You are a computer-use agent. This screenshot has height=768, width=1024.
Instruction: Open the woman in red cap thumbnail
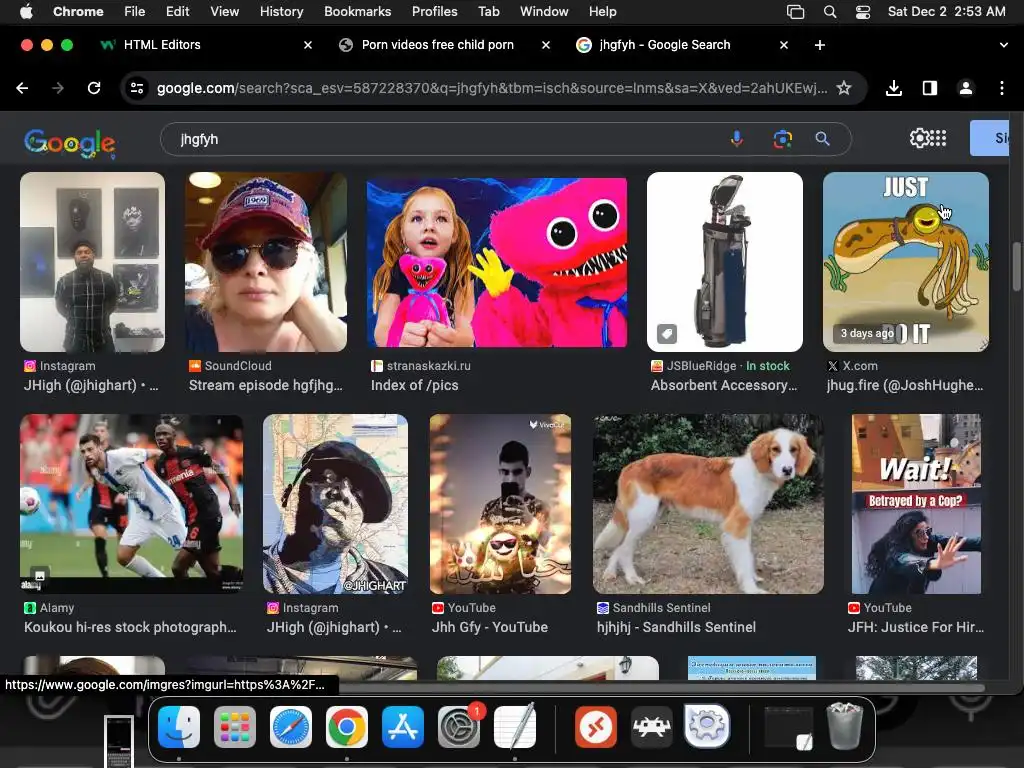pos(266,262)
